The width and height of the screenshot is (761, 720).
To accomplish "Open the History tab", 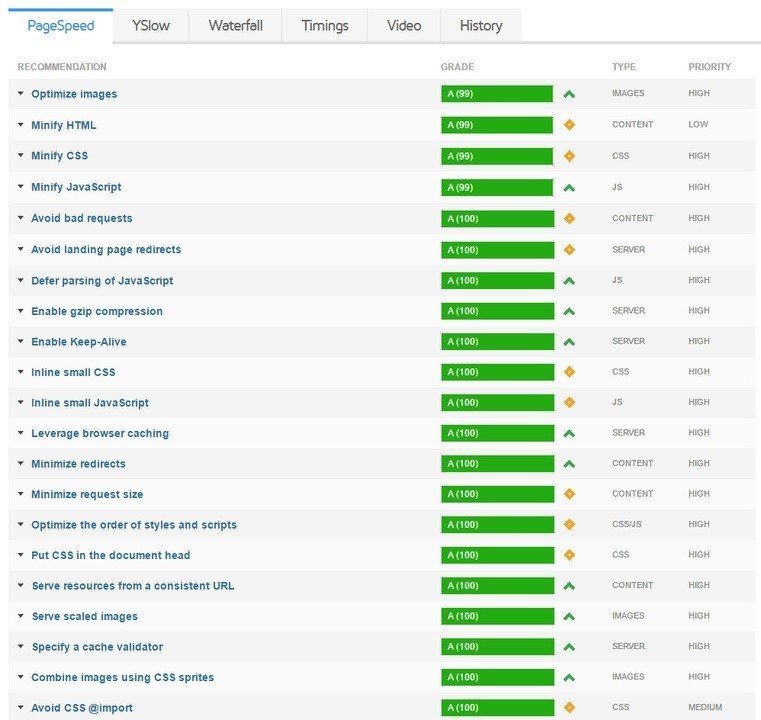I will point(481,26).
